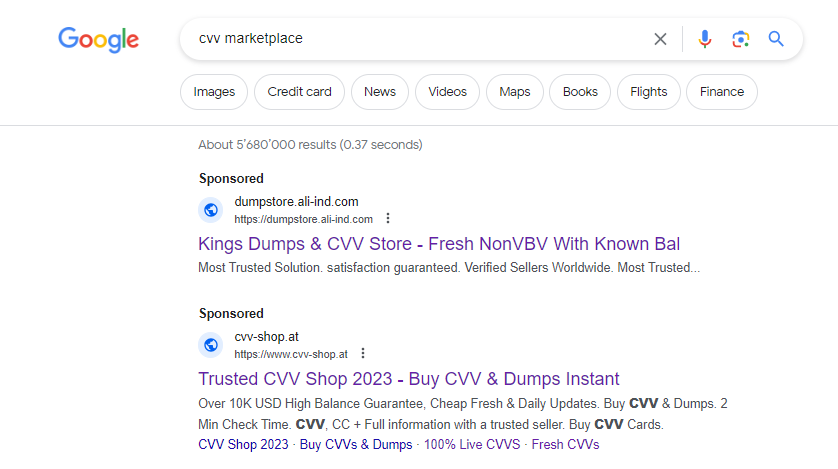Screen dimensions: 838x469
Task: Open Kings Dumps & CVV Store link
Action: (439, 244)
